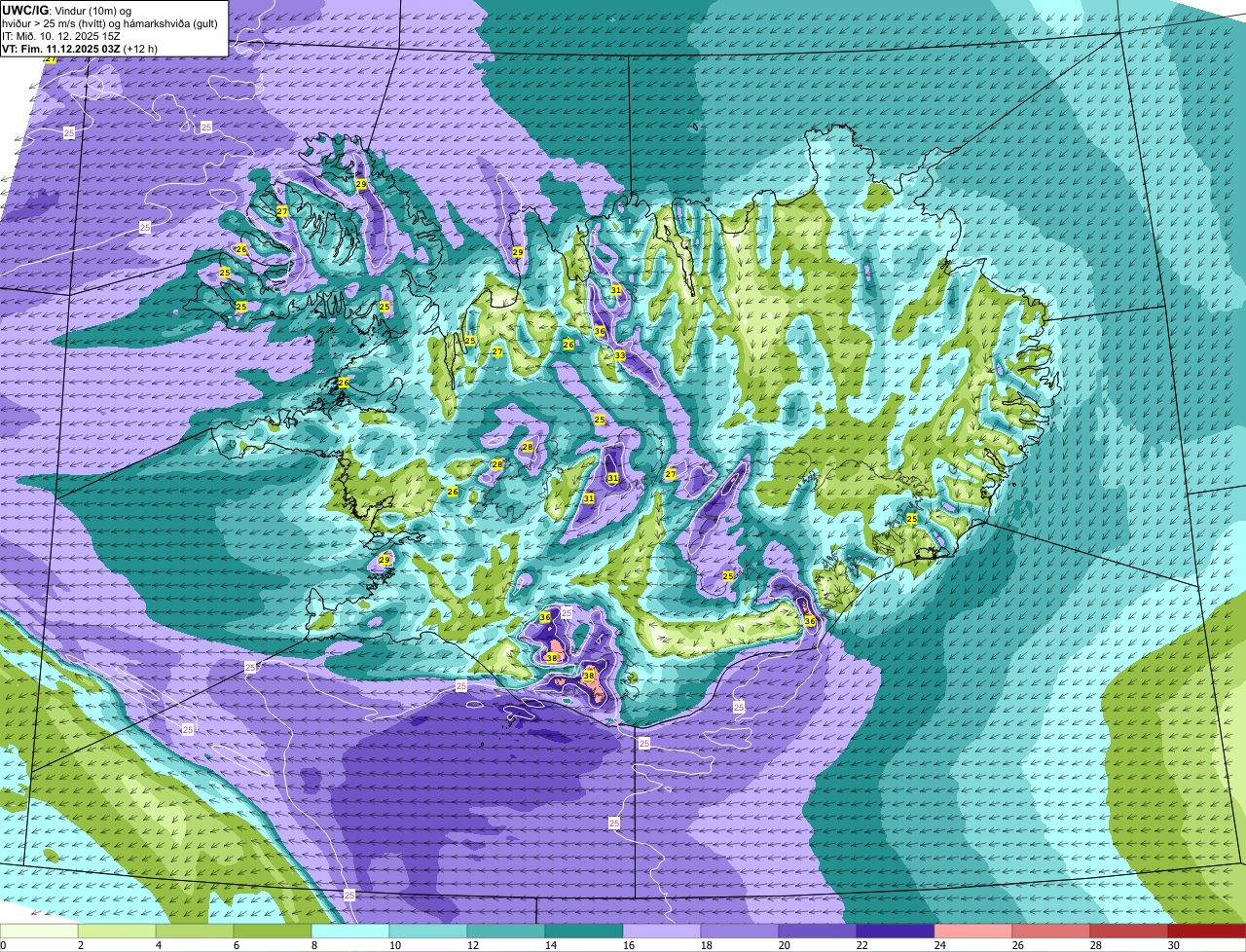The width and height of the screenshot is (1246, 952).
Task: Click the salmon 26–28 m/s legend swatch
Action: tap(1051, 932)
